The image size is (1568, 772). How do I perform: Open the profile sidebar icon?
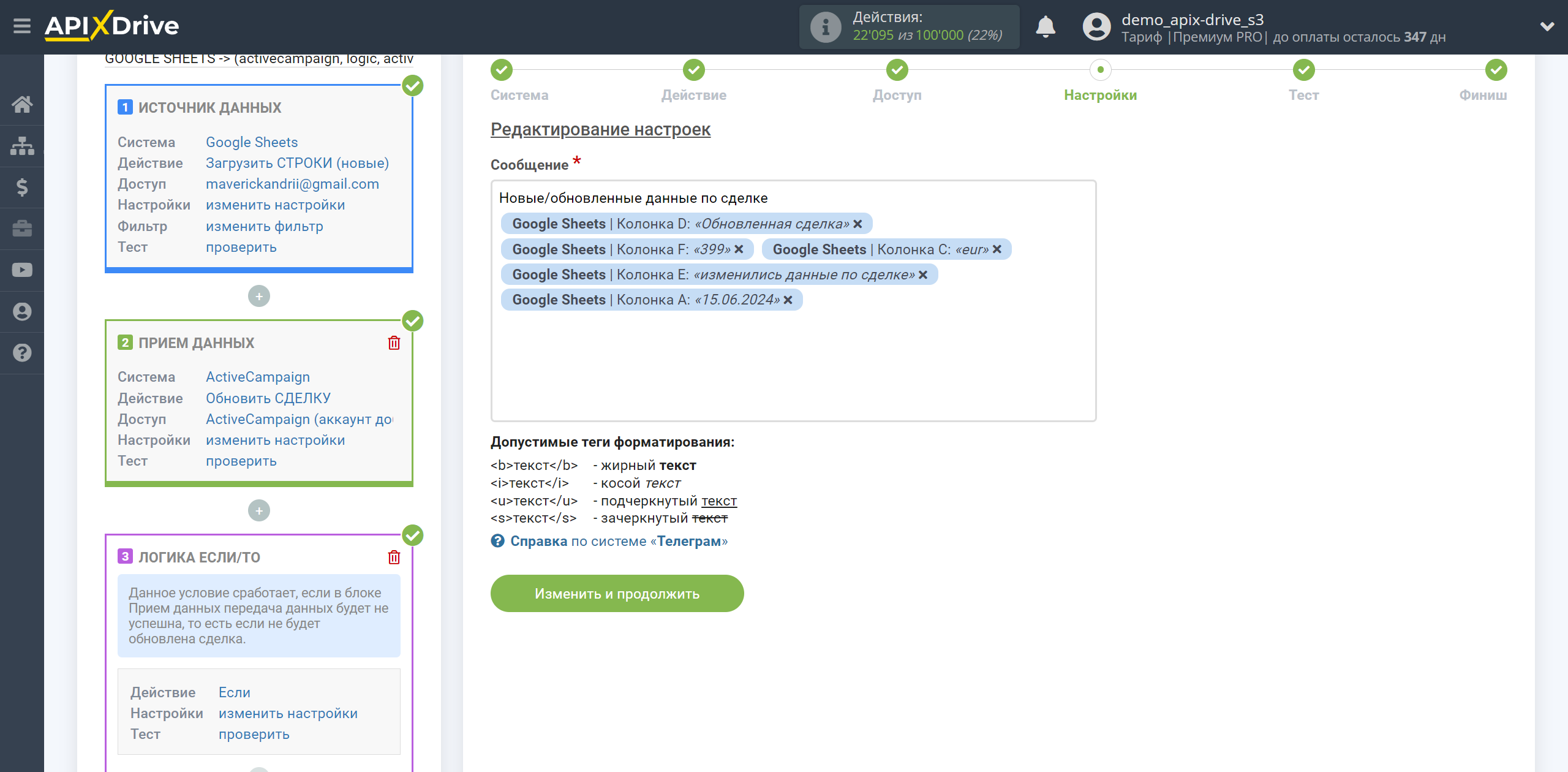(22, 312)
